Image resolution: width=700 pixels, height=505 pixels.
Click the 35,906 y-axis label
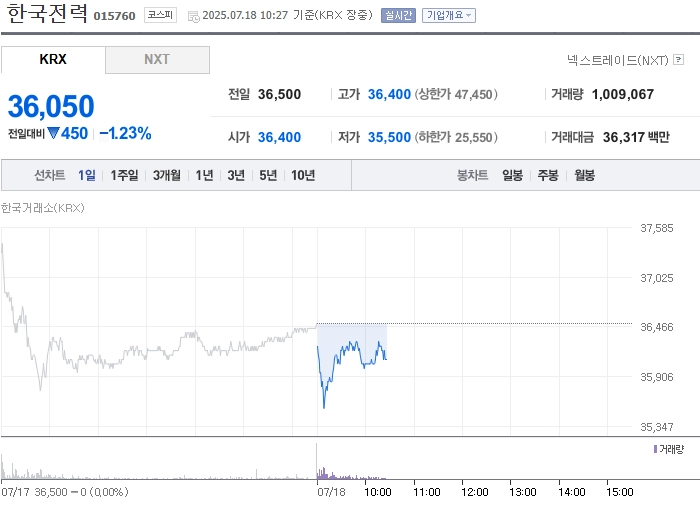pos(657,377)
